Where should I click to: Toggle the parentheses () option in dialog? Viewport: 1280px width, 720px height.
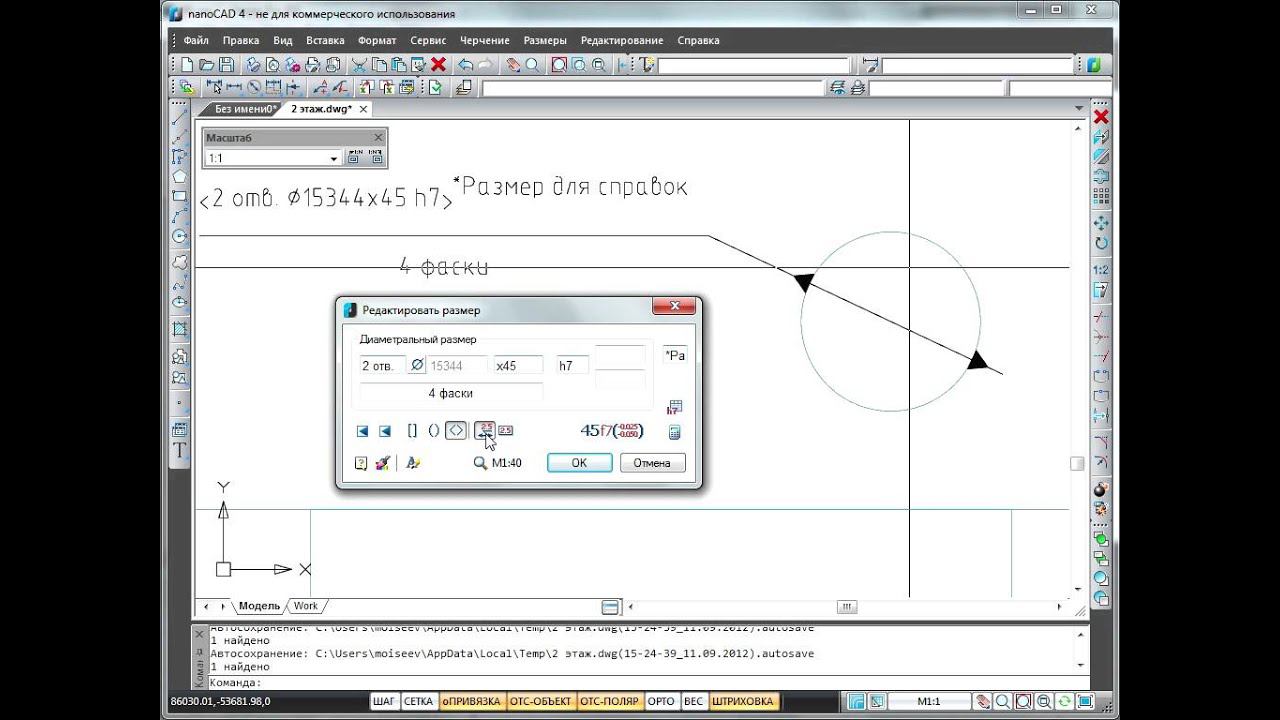click(x=434, y=431)
